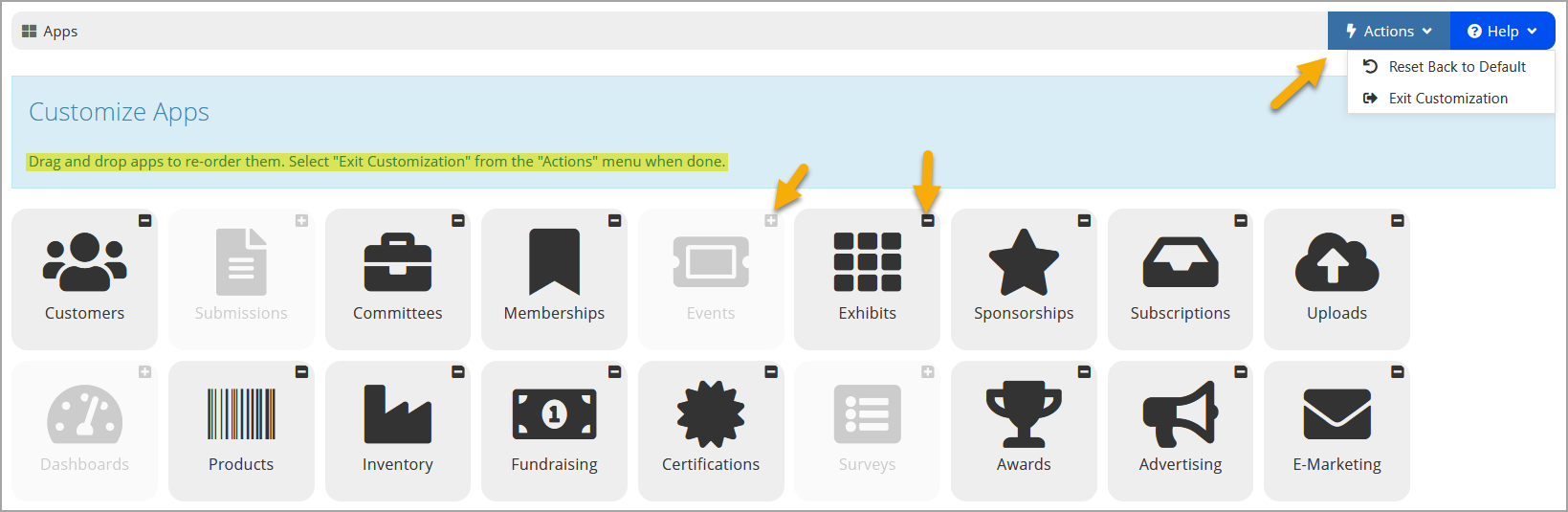Open the Sponsorships star tile
Screen dimensions: 1568x512
click(x=1024, y=279)
